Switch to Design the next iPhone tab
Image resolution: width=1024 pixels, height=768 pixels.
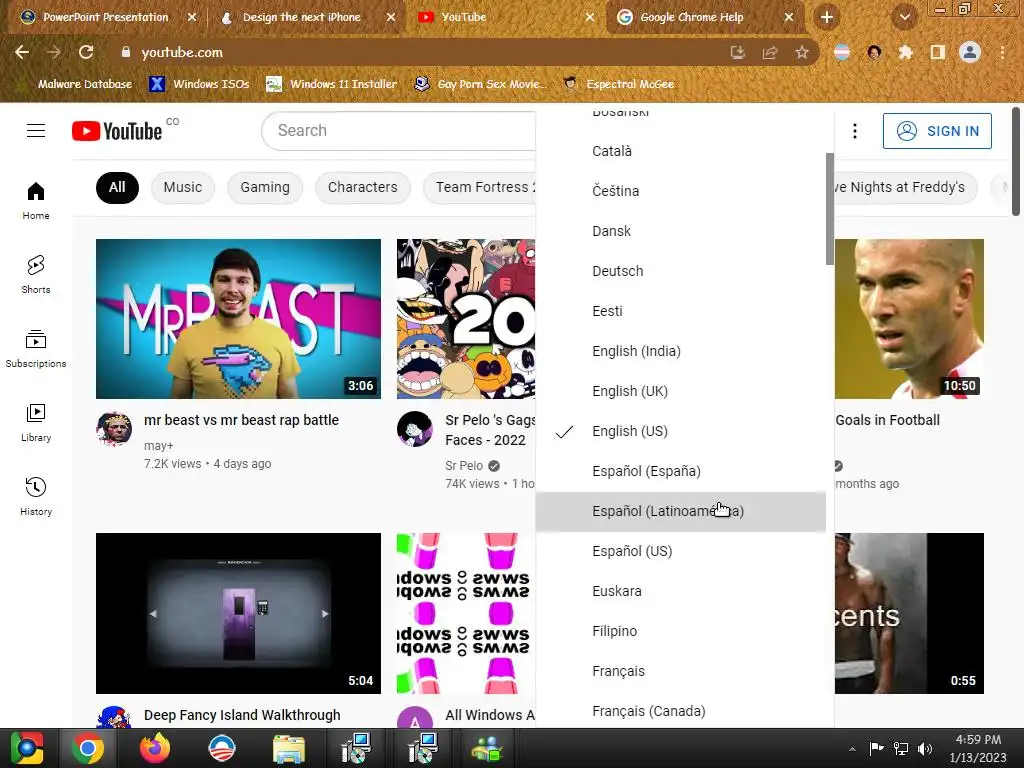coord(302,17)
